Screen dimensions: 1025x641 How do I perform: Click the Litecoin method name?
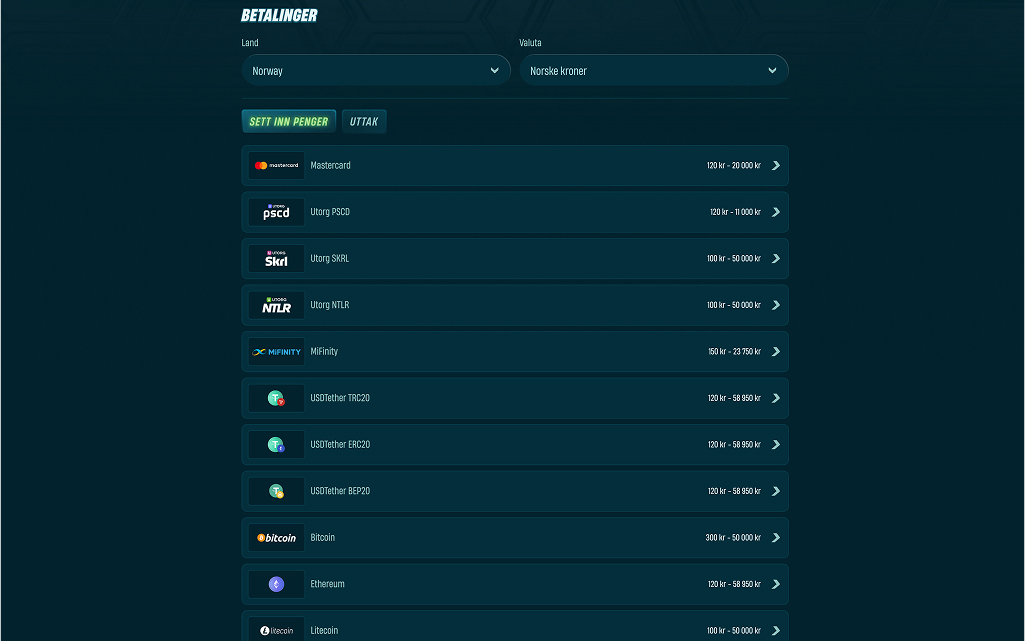click(324, 631)
